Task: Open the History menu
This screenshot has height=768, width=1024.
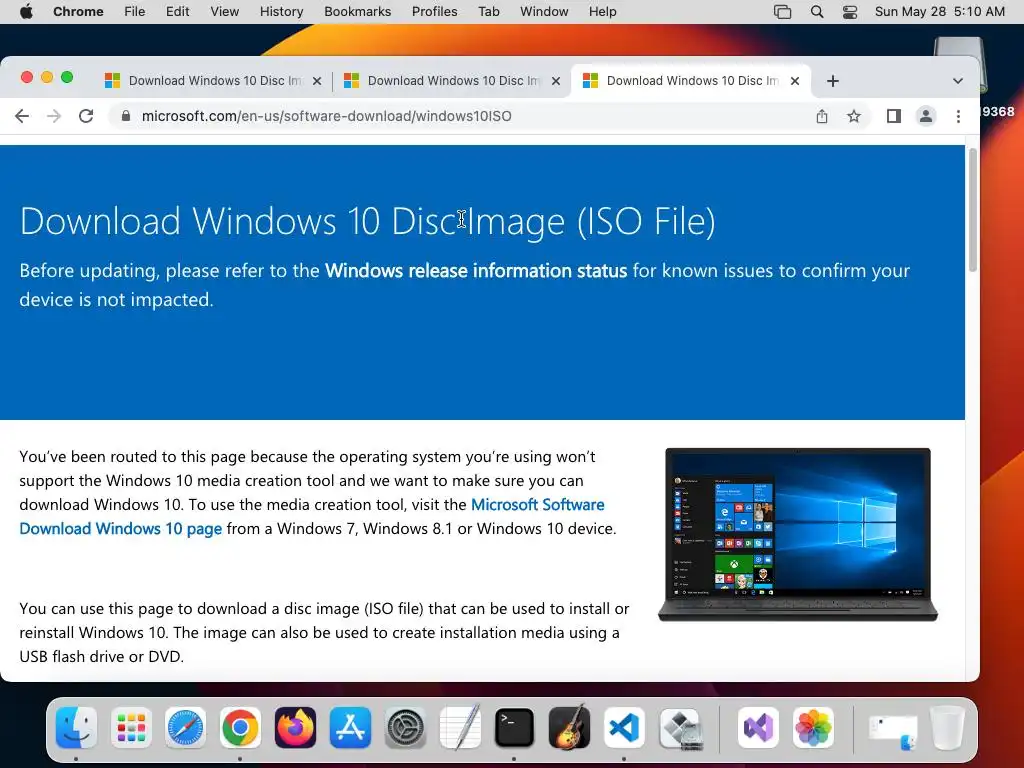Action: click(x=281, y=12)
